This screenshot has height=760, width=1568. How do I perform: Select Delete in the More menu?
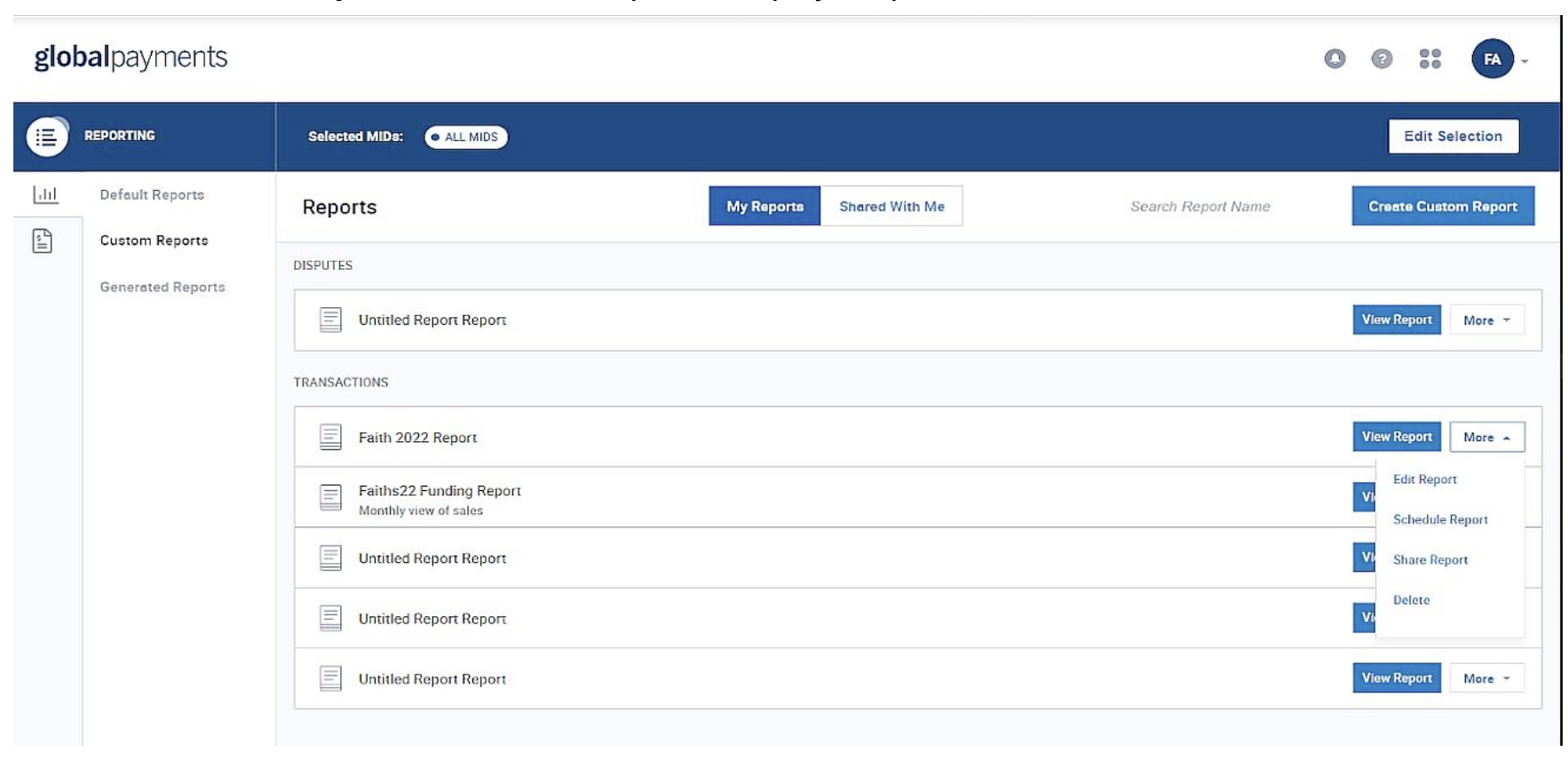pyautogui.click(x=1411, y=600)
